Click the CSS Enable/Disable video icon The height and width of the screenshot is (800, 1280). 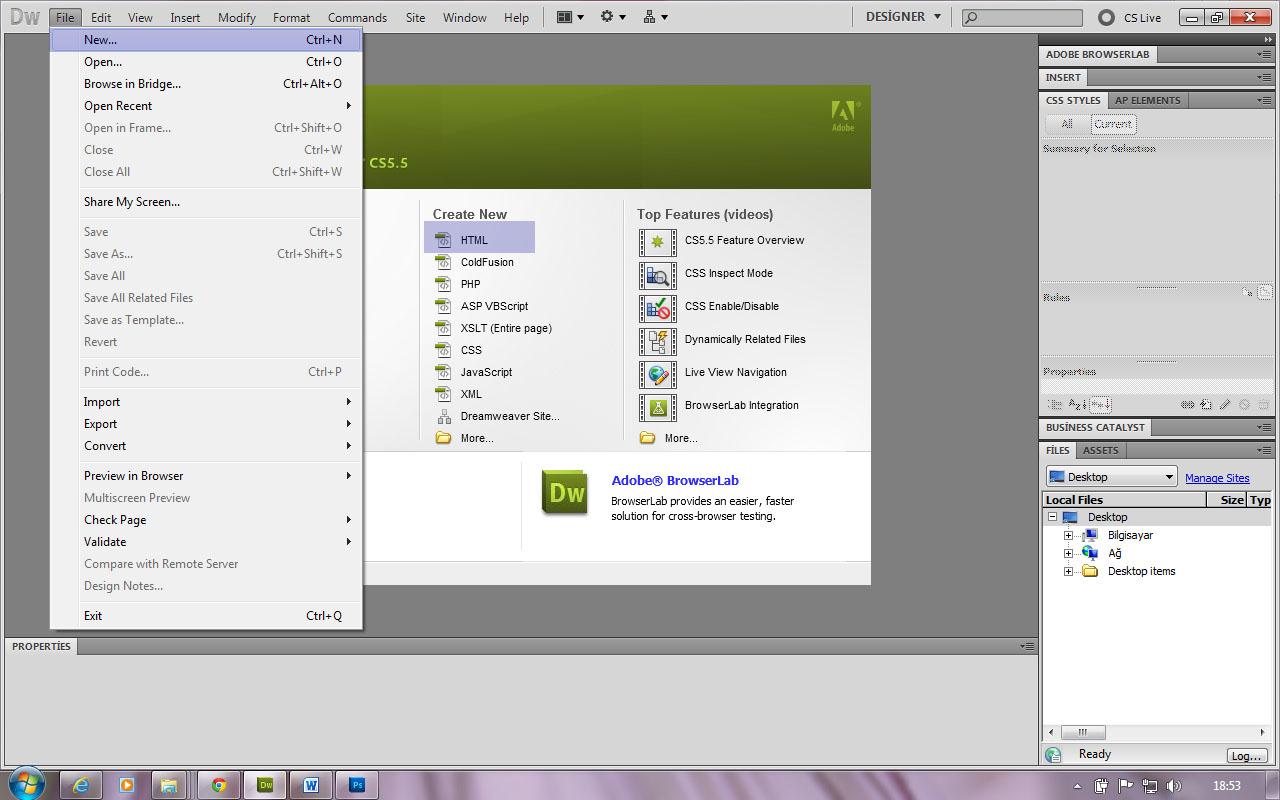click(657, 308)
